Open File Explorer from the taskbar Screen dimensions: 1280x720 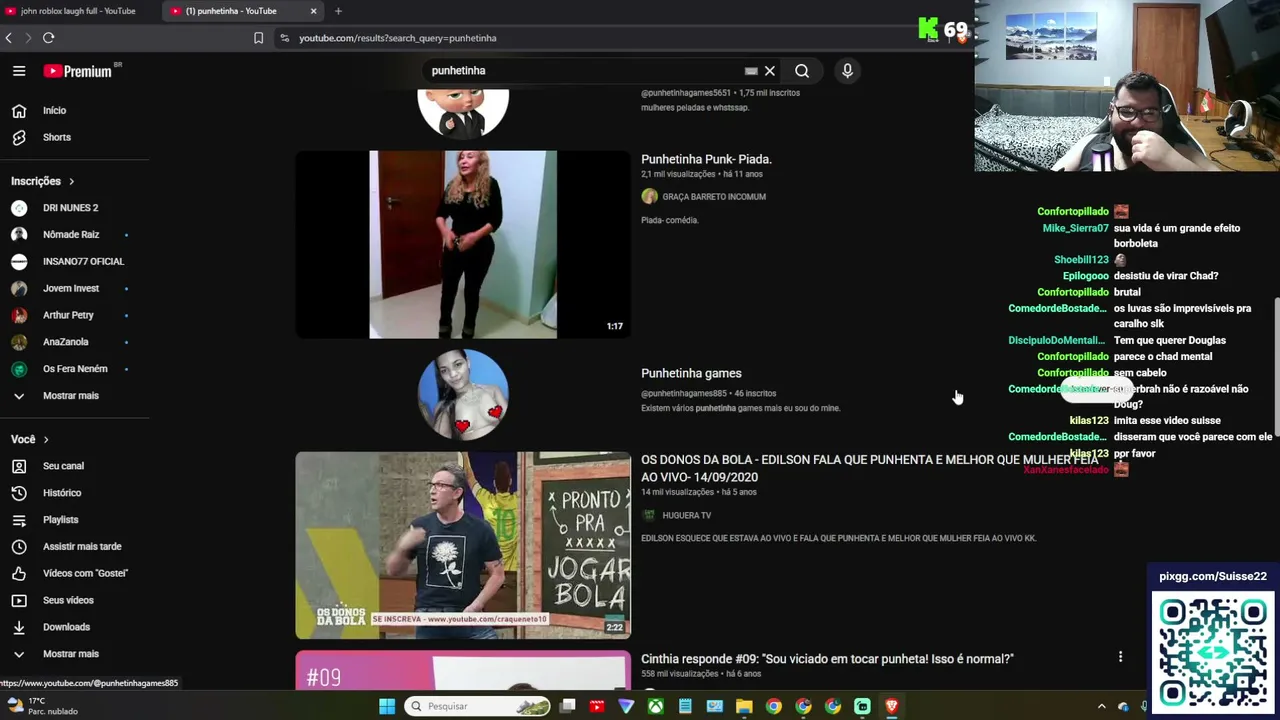(744, 707)
